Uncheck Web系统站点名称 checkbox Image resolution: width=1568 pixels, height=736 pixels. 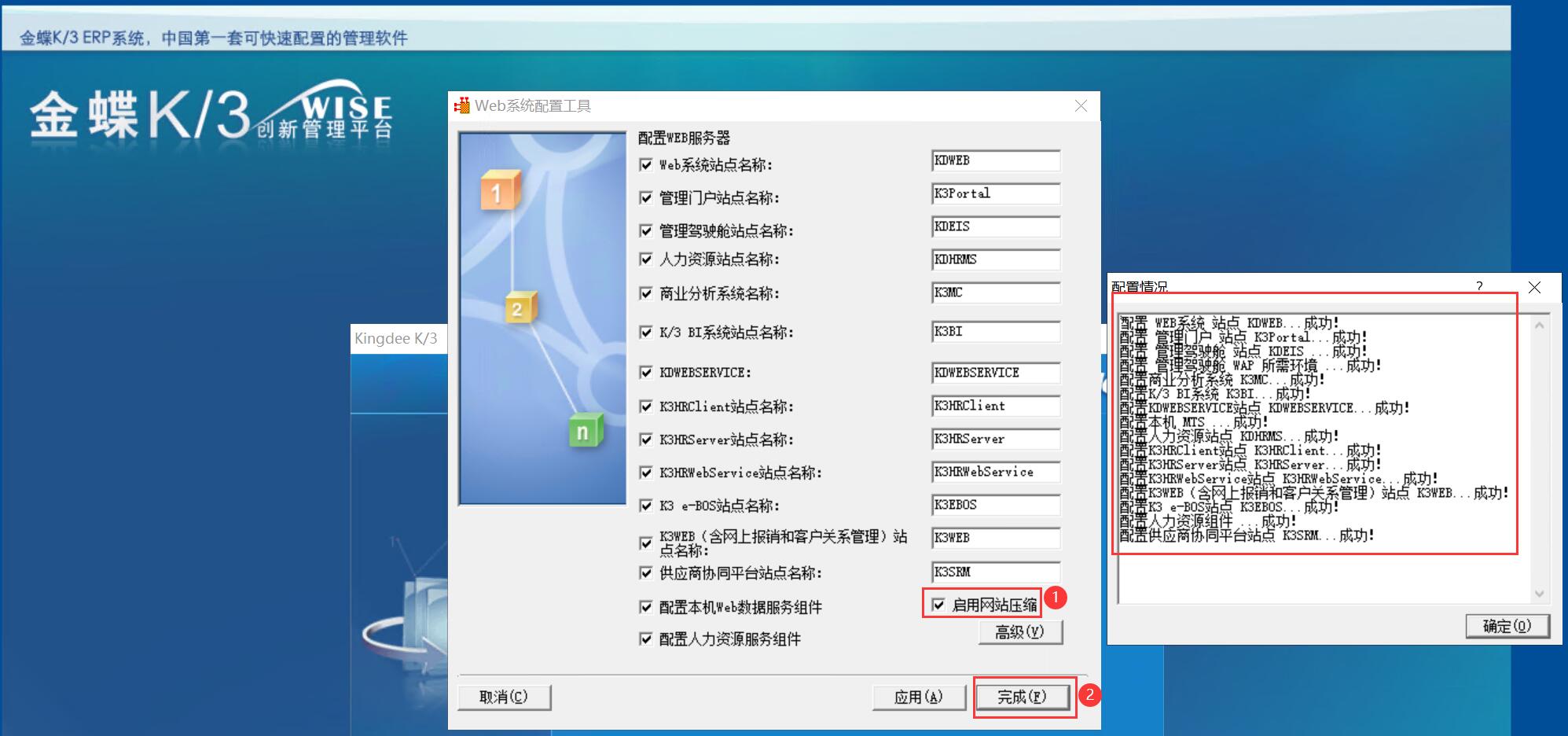tap(646, 164)
